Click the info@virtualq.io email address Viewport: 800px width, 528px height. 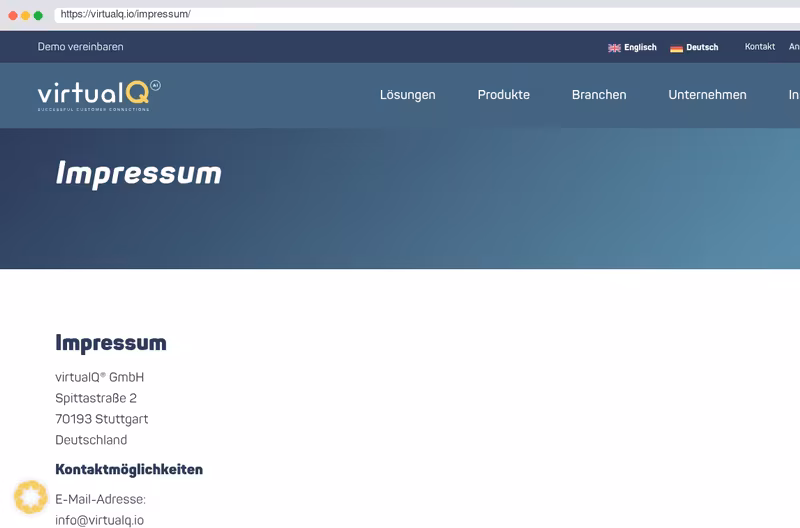pyautogui.click(x=99, y=520)
